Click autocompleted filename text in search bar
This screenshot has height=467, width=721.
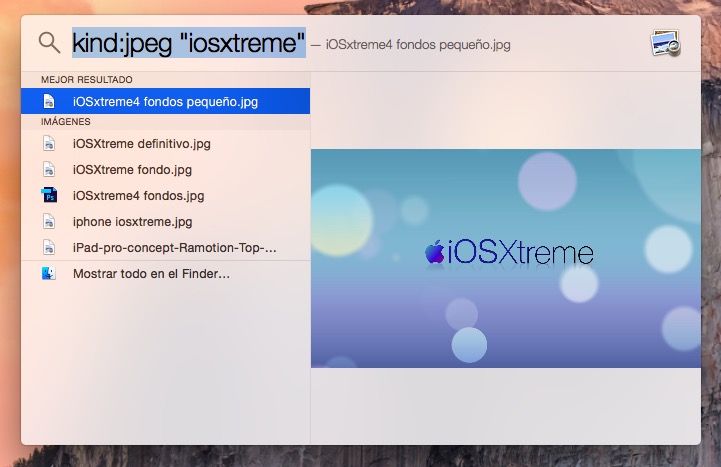(418, 45)
